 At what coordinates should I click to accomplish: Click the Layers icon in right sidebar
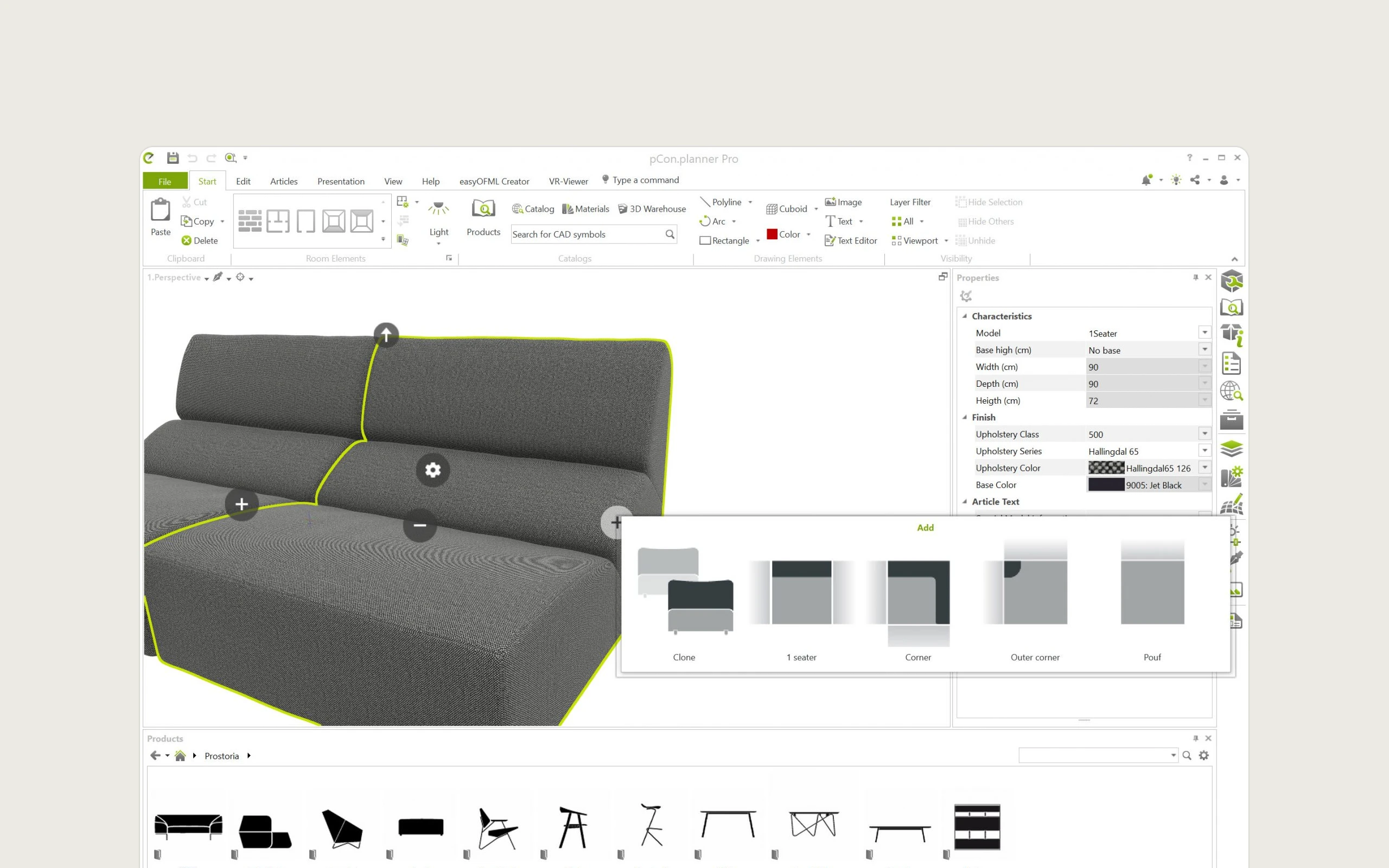(x=1231, y=448)
